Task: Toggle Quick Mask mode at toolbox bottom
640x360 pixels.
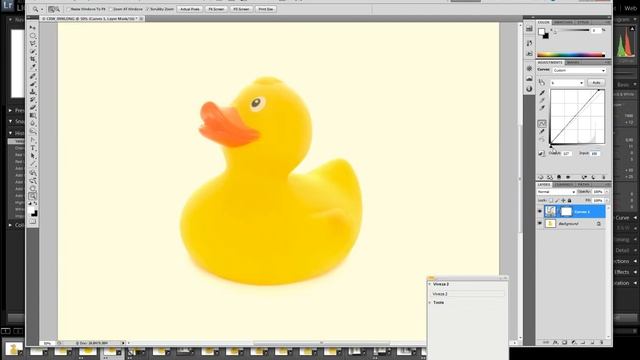Action: tap(33, 222)
